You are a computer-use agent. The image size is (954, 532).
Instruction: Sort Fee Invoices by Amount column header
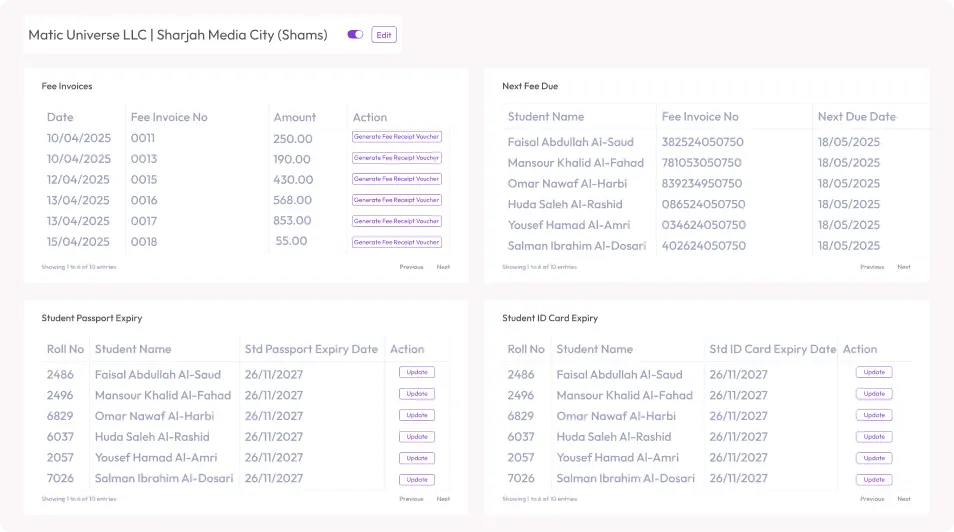coord(294,117)
